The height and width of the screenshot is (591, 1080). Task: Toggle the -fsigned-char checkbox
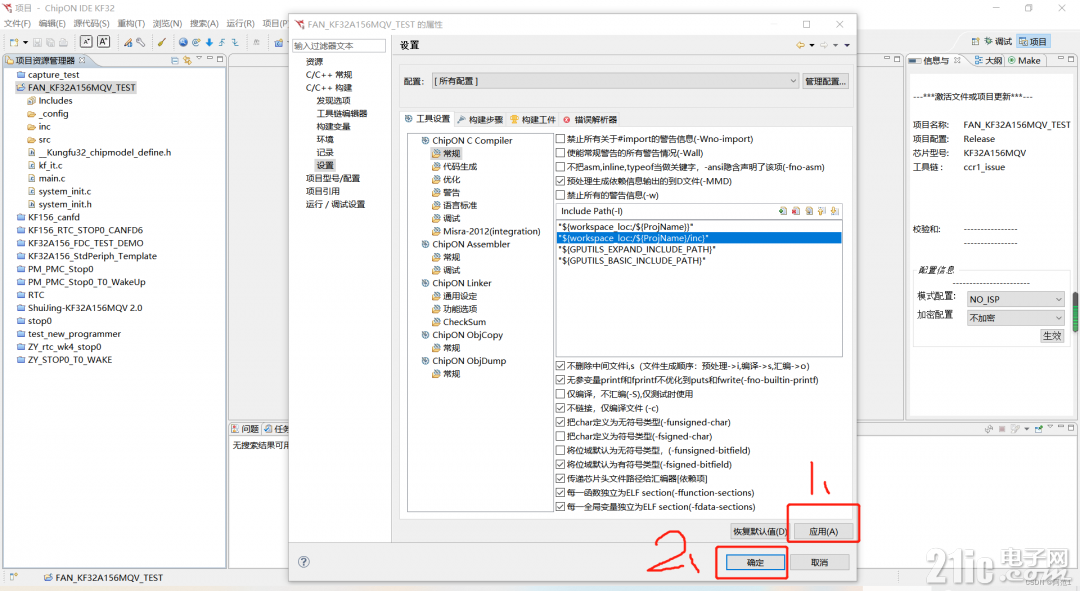coord(561,437)
